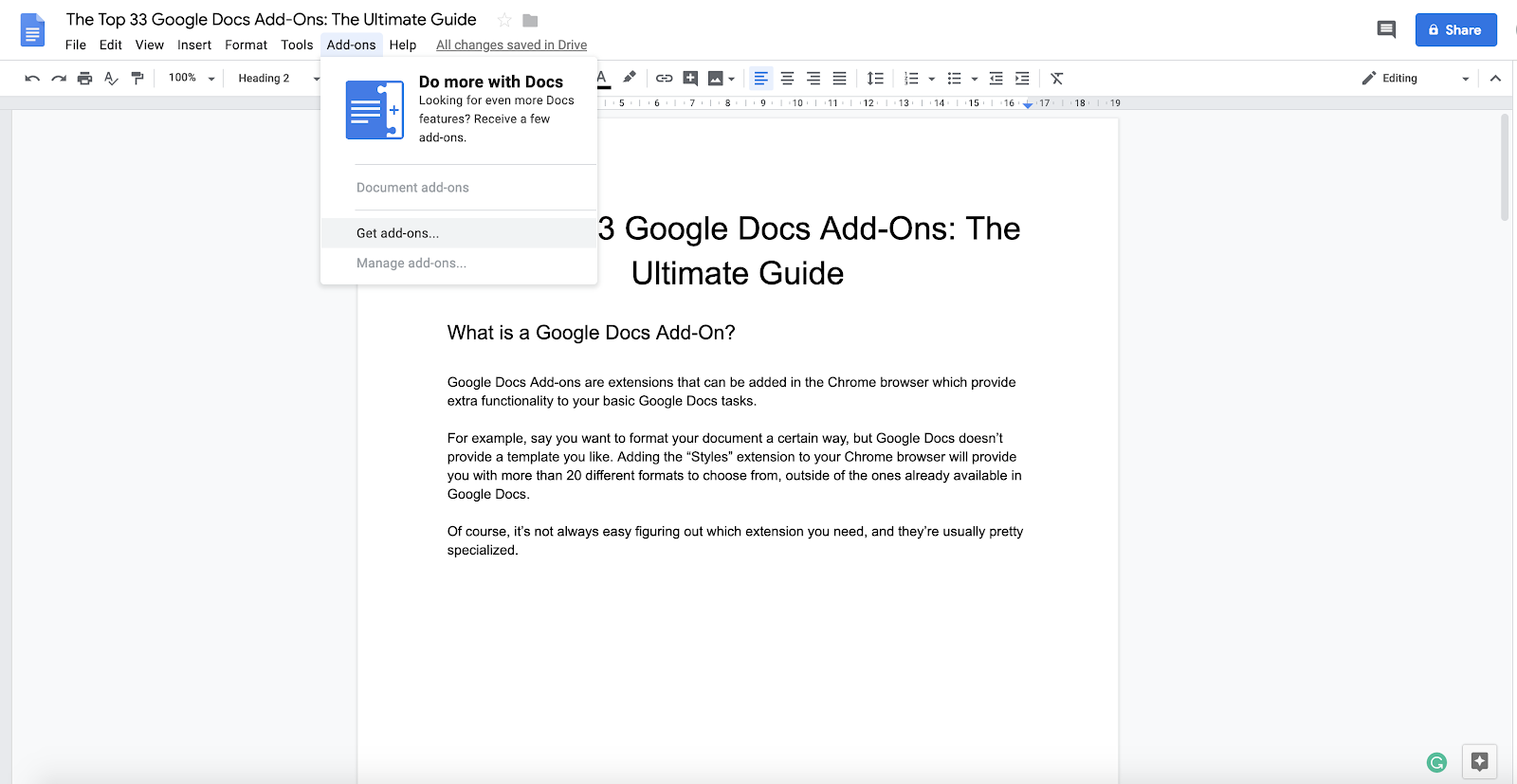This screenshot has height=784, width=1517.
Task: Click the insert link icon
Action: pos(665,79)
